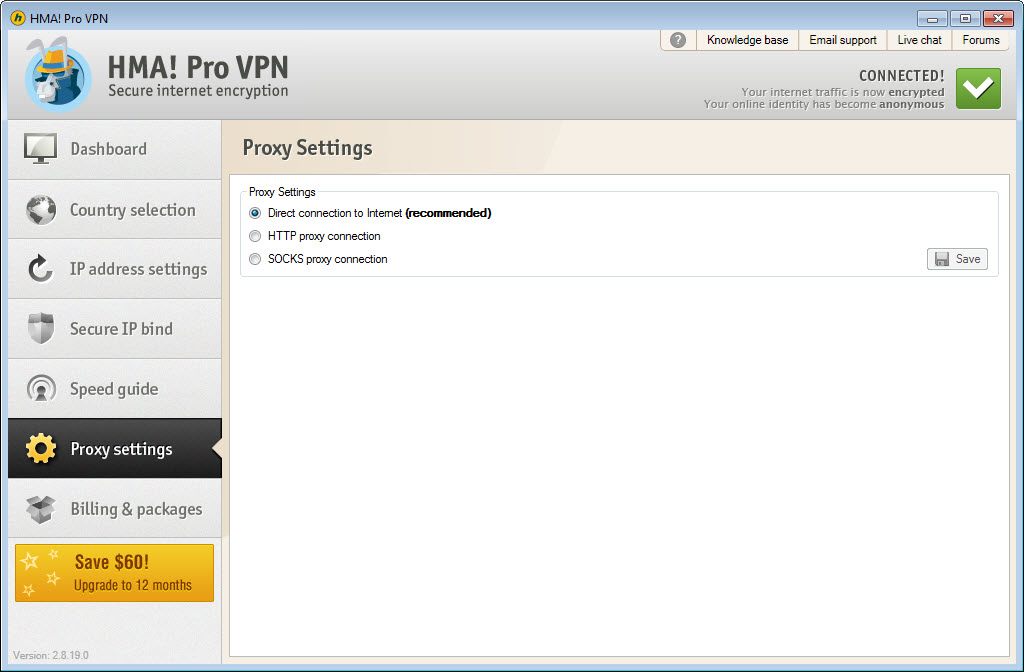Open Secure IP bind label

click(121, 328)
